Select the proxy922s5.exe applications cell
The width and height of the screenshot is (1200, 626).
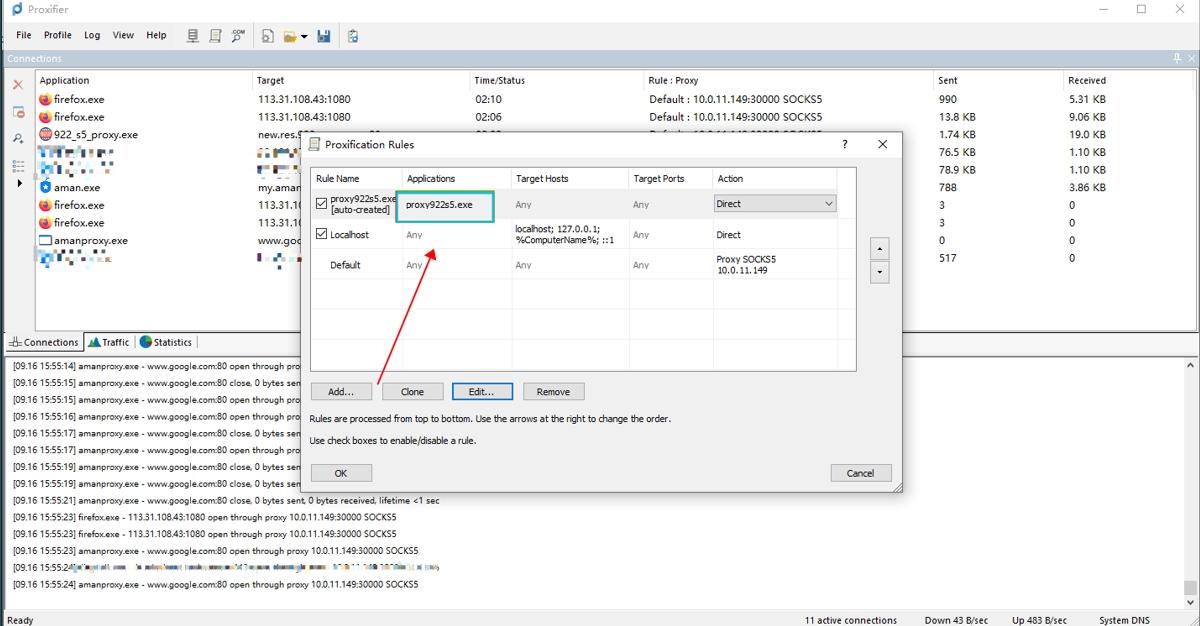(446, 207)
